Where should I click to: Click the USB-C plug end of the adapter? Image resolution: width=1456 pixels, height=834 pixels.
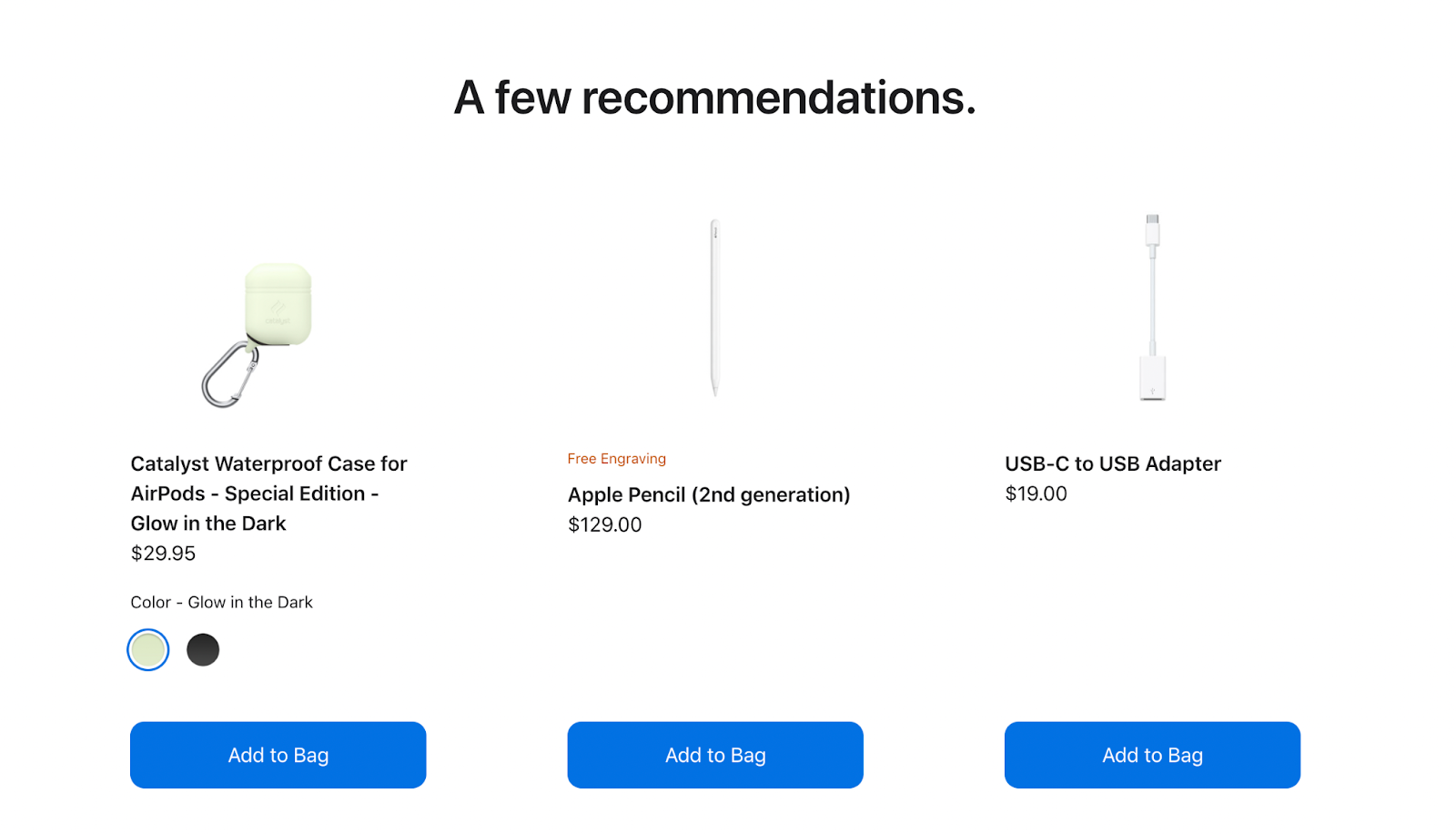1153,229
